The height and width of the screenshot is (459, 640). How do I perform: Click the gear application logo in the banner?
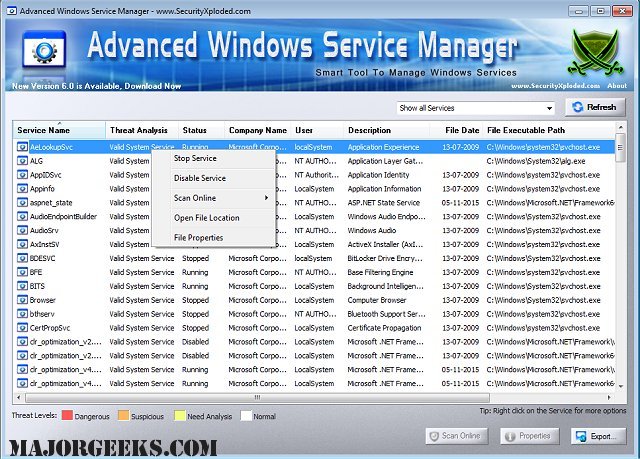point(44,50)
